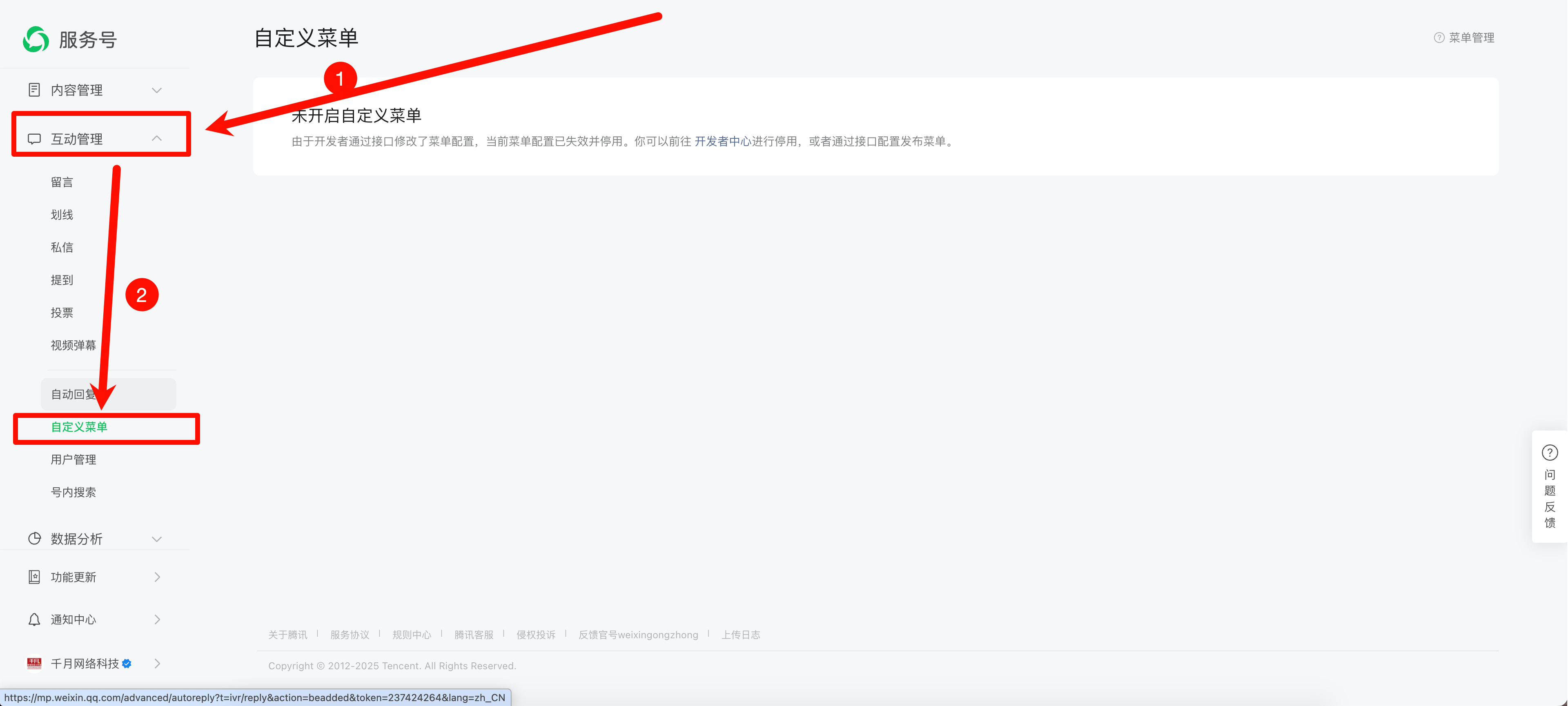Click the question mark icon beside 菜单管理
1568x706 pixels.
[1439, 38]
